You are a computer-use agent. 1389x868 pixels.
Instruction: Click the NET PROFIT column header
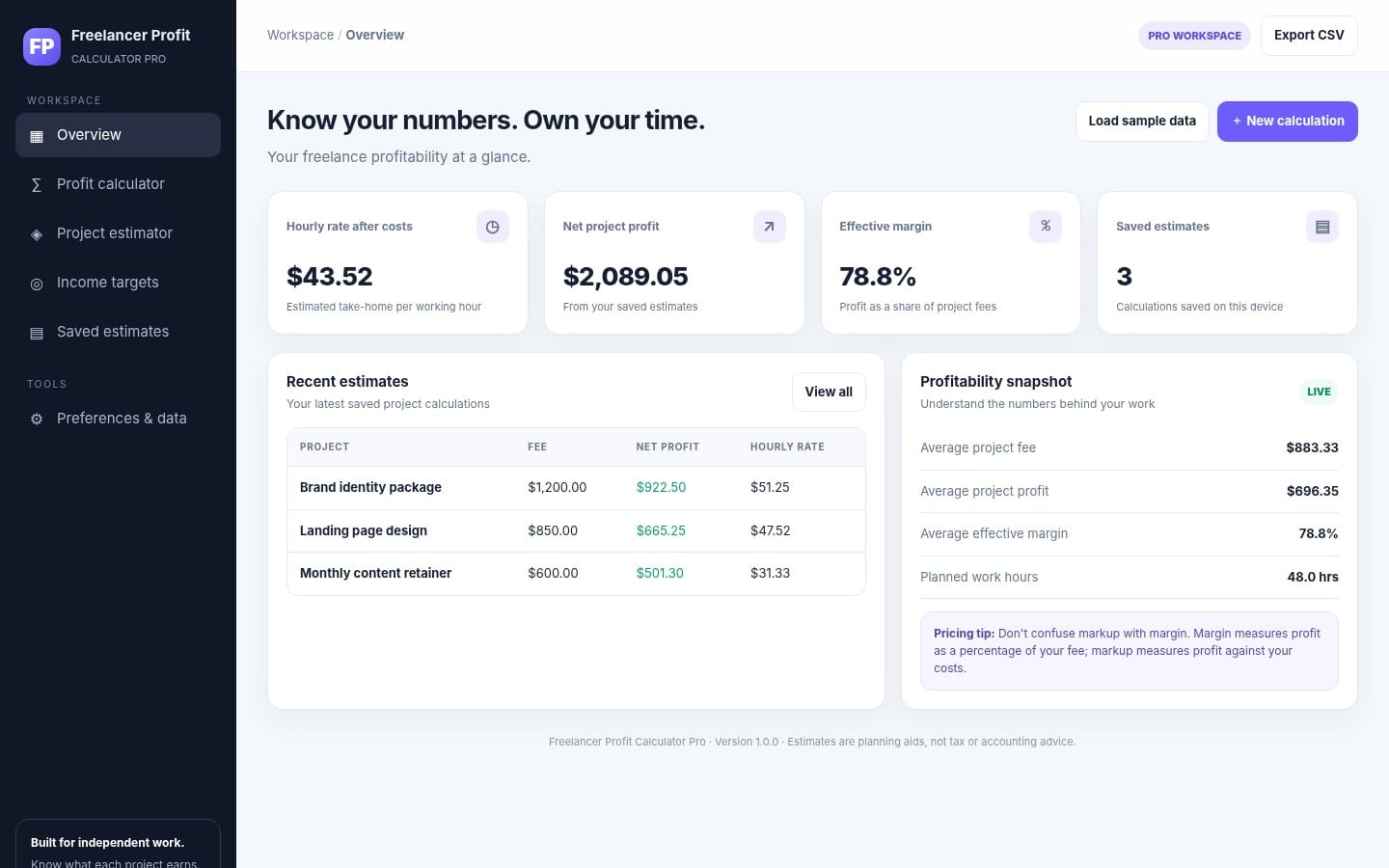click(x=667, y=448)
